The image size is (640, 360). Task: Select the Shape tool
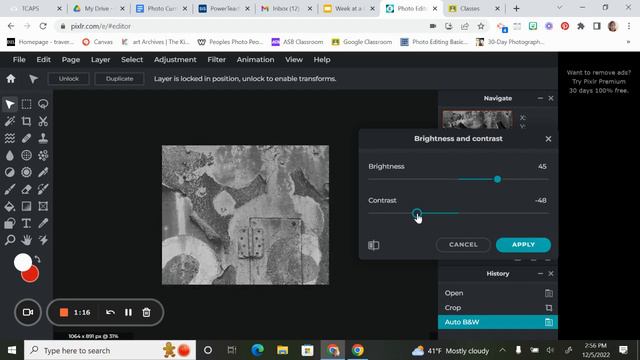click(10, 223)
